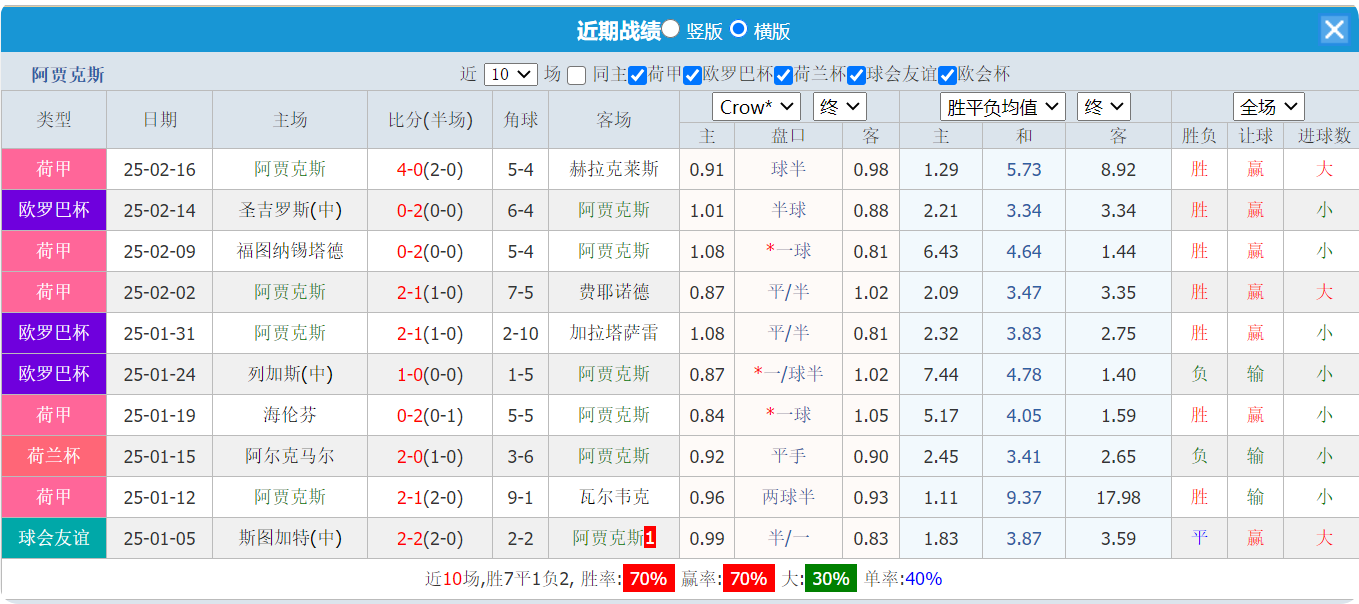Open the match count dropdown showing 10

click(x=510, y=73)
